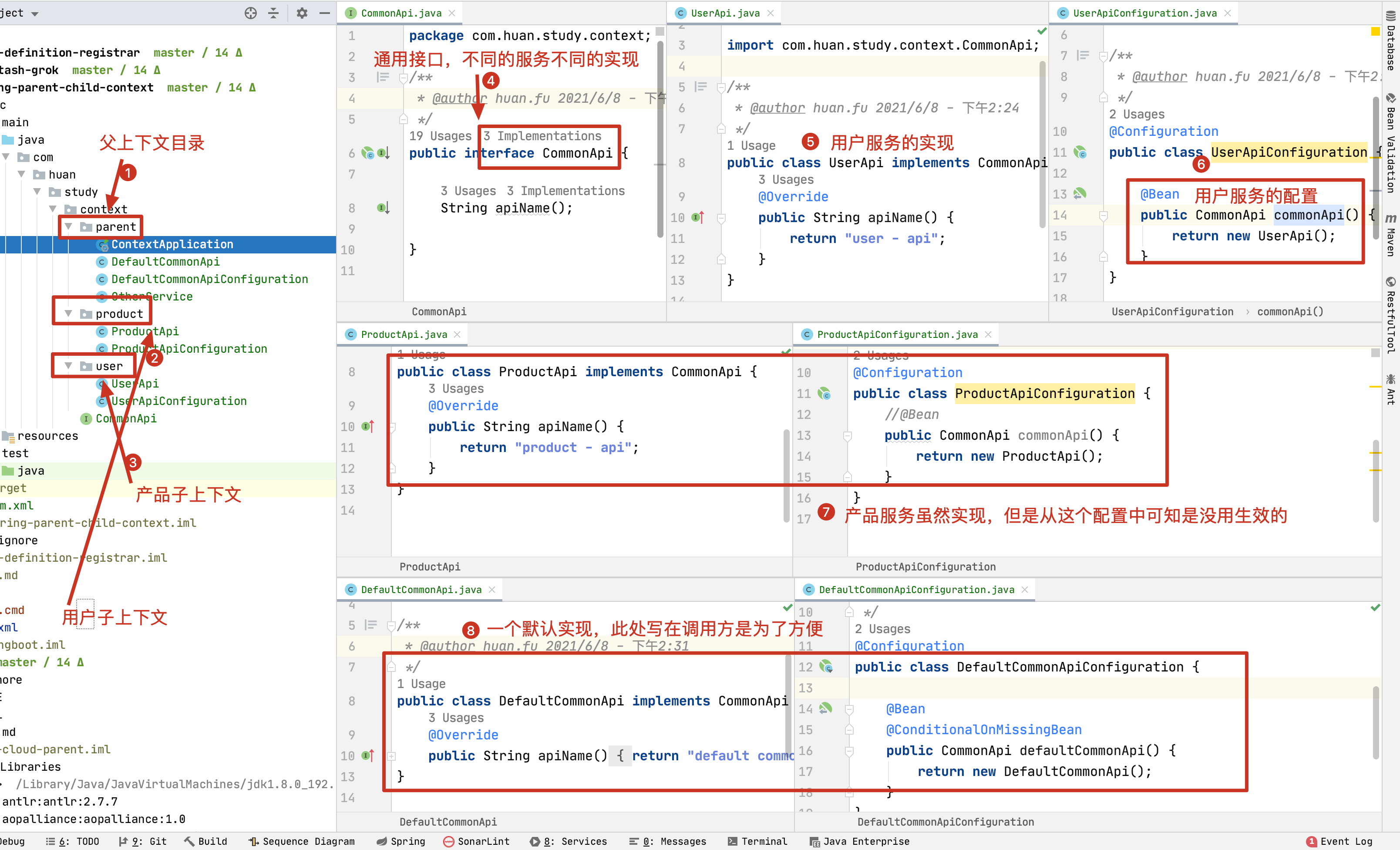Open DefaultCommonApiConfiguration in project tree
This screenshot has width=1400, height=850.
tap(209, 278)
